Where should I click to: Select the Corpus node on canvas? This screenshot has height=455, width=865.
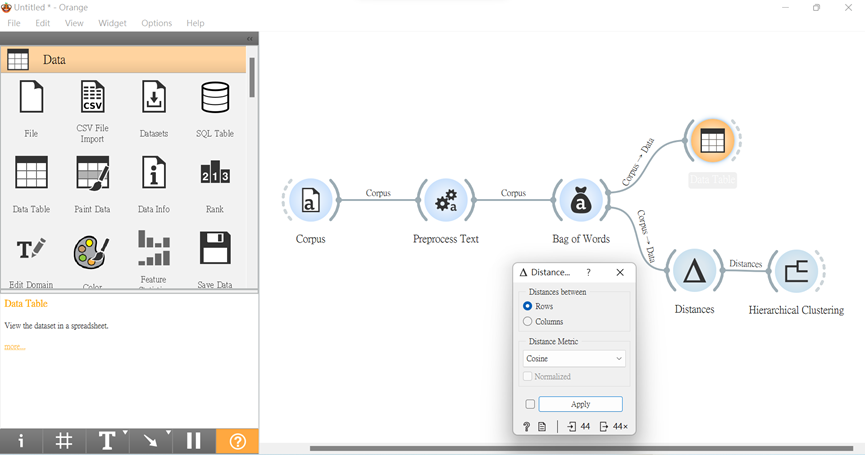[311, 200]
